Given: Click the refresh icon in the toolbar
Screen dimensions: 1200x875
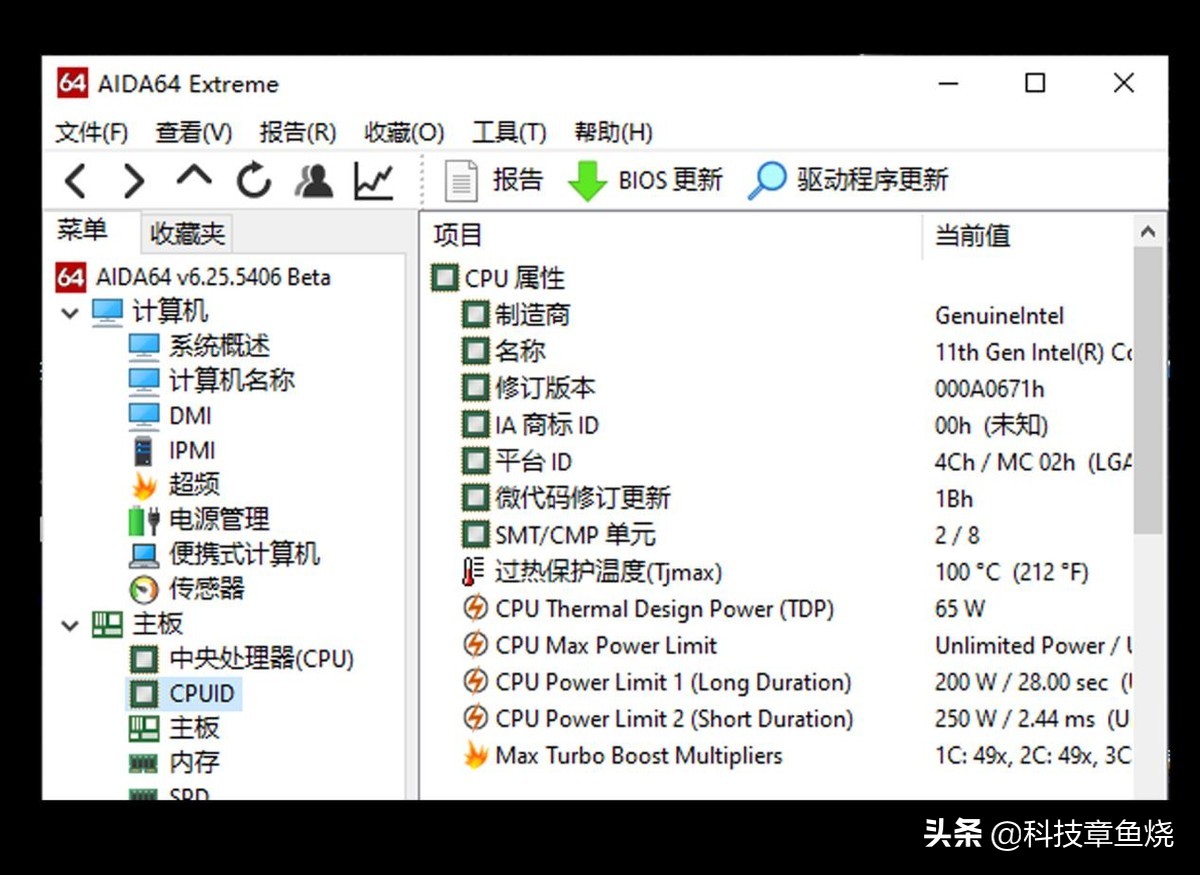Looking at the screenshot, I should tap(253, 180).
